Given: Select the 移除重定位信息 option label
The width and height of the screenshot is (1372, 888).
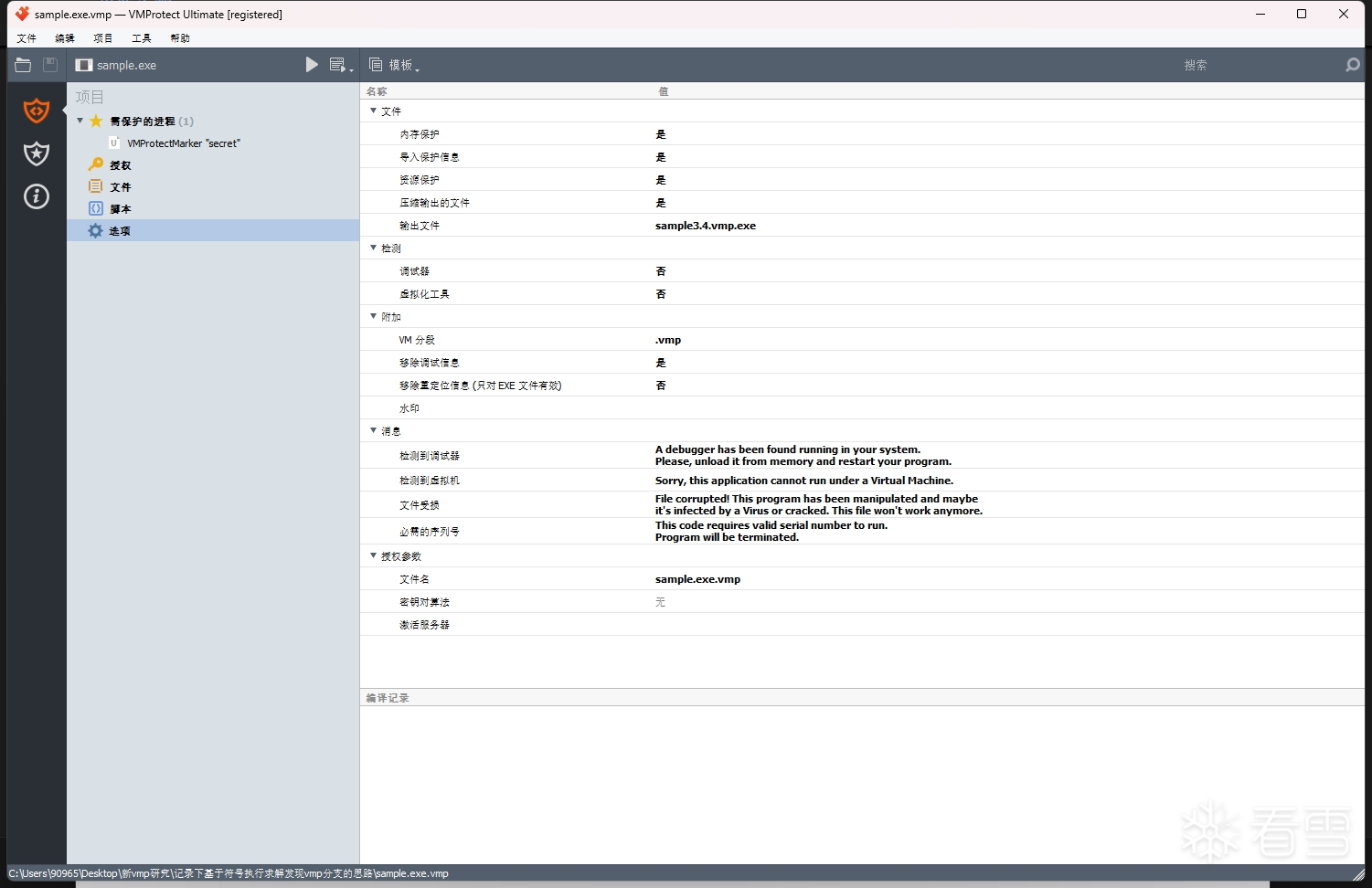Looking at the screenshot, I should (481, 386).
